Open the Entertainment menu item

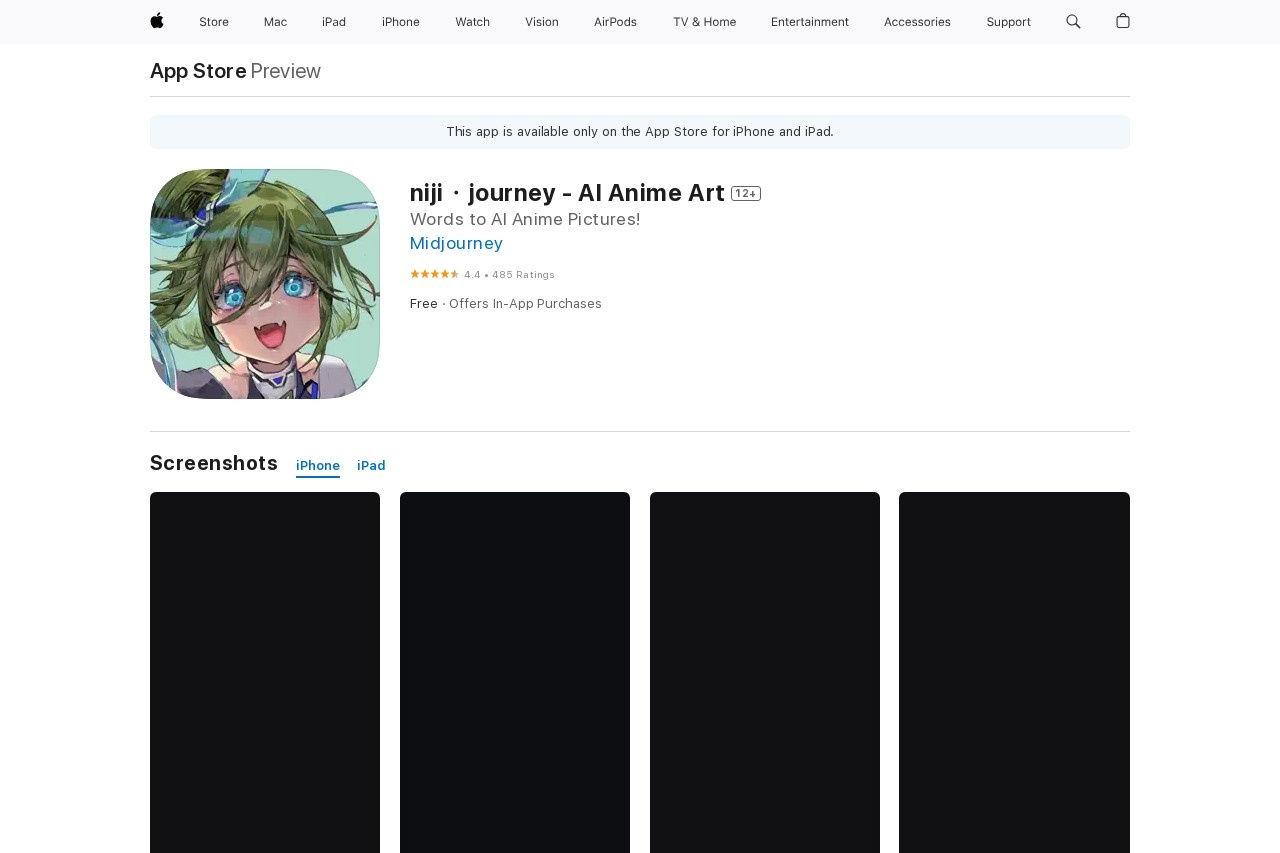point(810,22)
